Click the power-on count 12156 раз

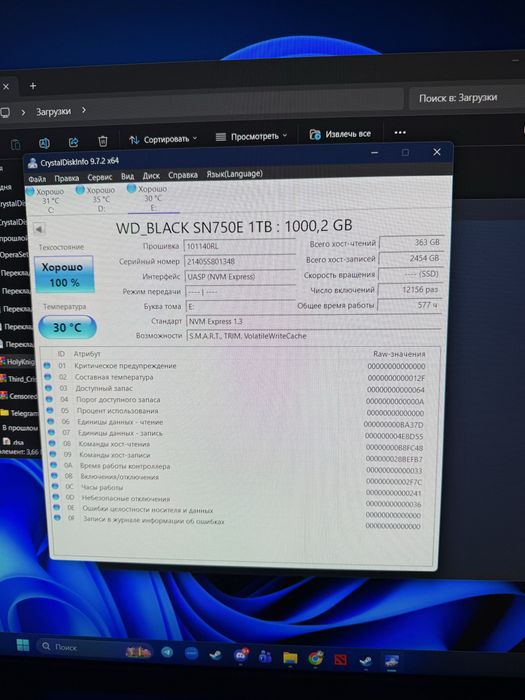tap(410, 289)
